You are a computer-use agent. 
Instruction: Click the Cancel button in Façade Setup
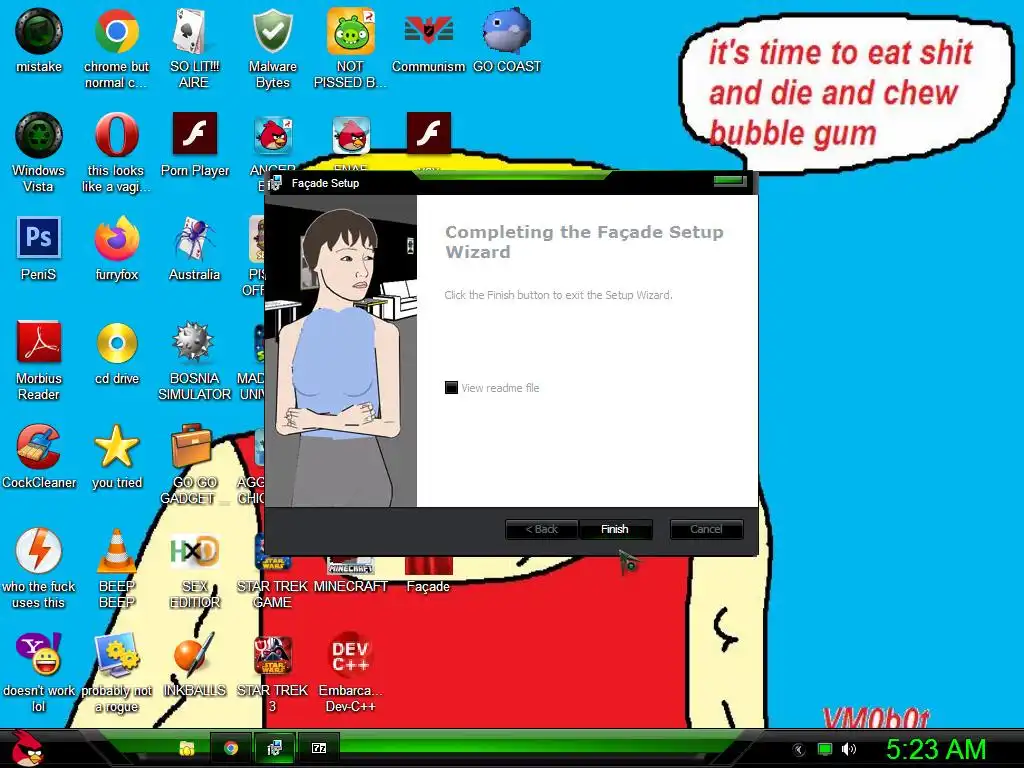(x=706, y=529)
